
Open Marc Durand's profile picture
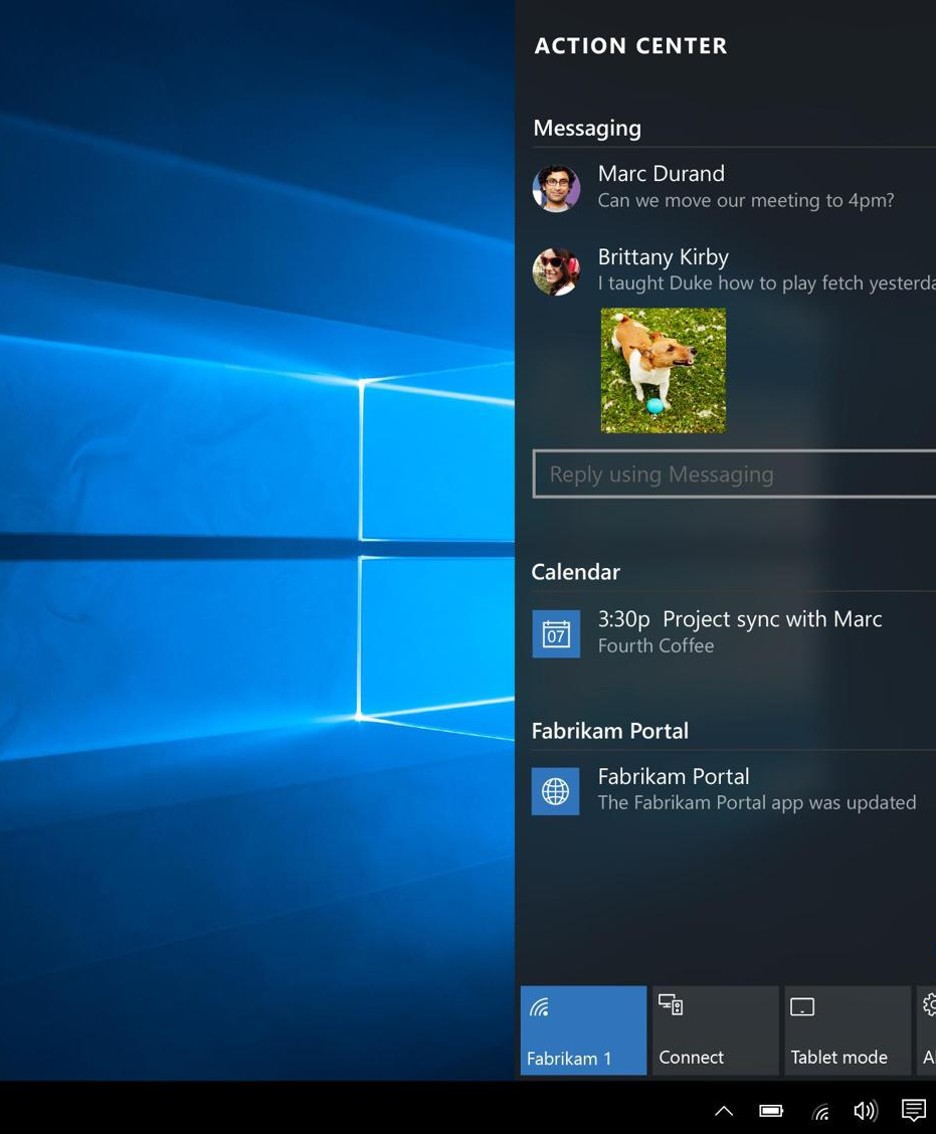click(x=556, y=188)
